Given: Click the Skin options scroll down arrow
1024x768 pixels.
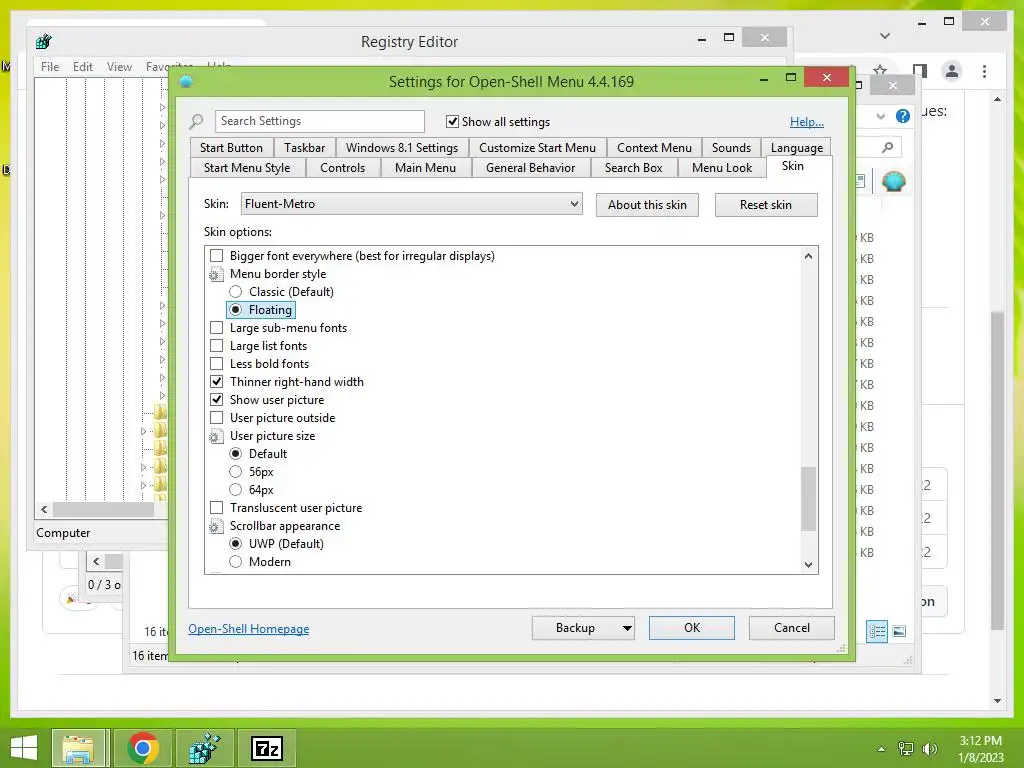Looking at the screenshot, I should 808,565.
